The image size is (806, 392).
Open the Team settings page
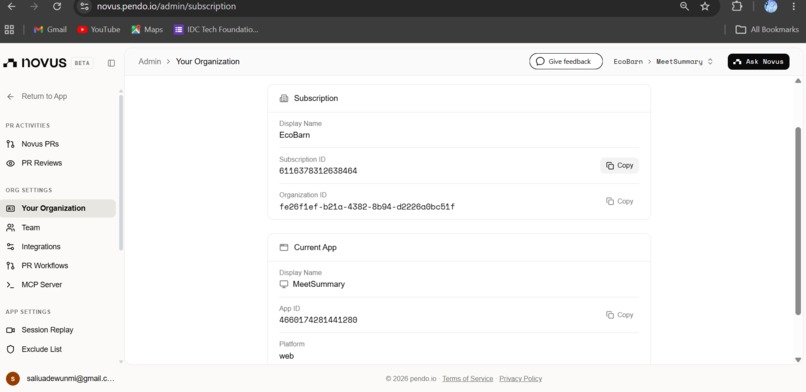tap(31, 228)
